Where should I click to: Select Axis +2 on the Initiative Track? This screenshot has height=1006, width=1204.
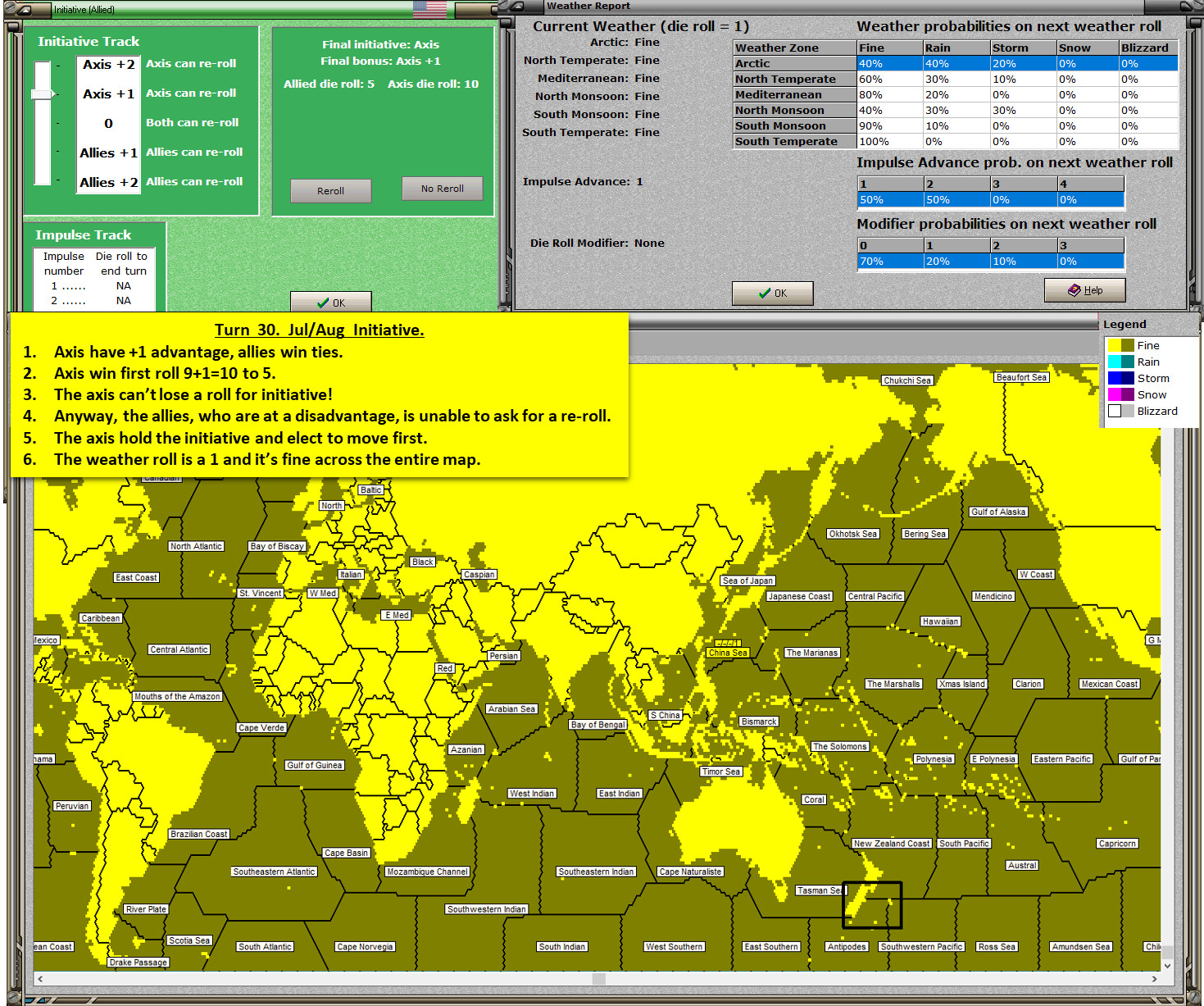click(x=108, y=65)
